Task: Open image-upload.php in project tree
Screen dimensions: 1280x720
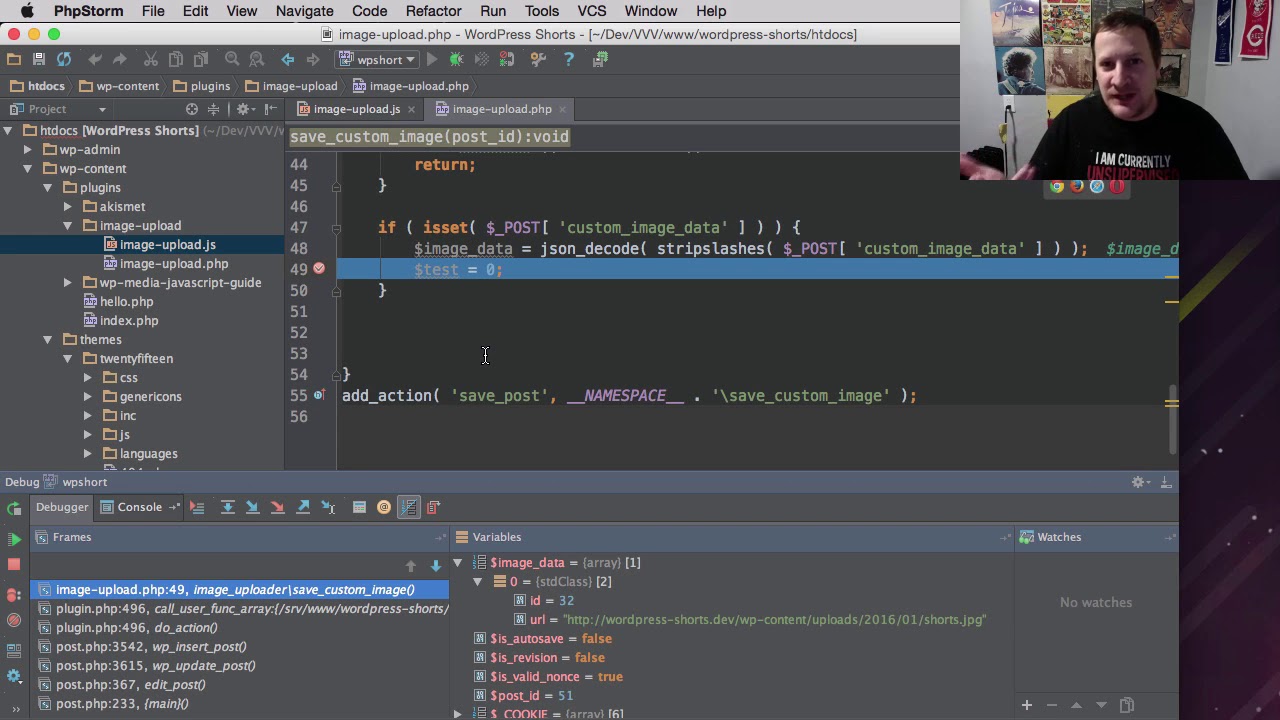Action: (174, 264)
